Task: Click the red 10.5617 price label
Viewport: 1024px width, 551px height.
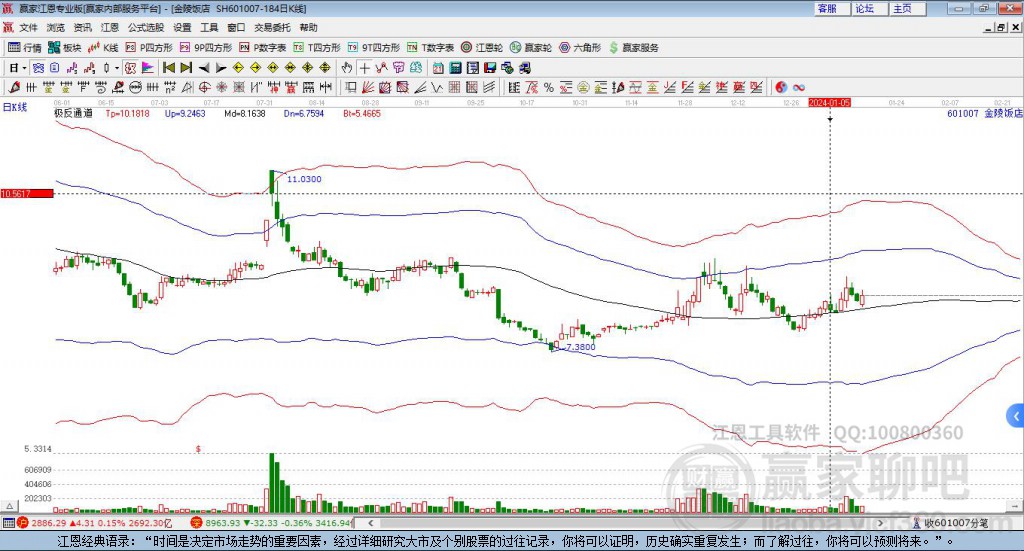Action: (27, 193)
